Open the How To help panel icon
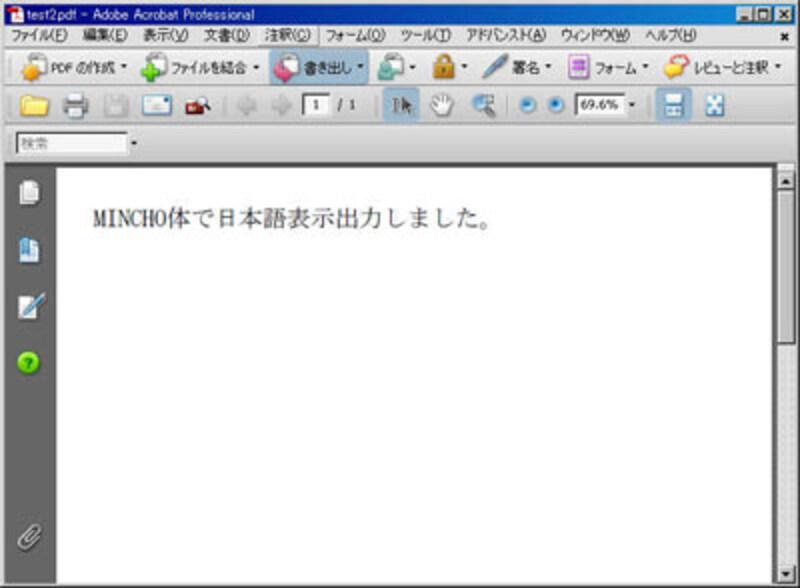Screen dimensions: 800x588 pyautogui.click(x=29, y=363)
